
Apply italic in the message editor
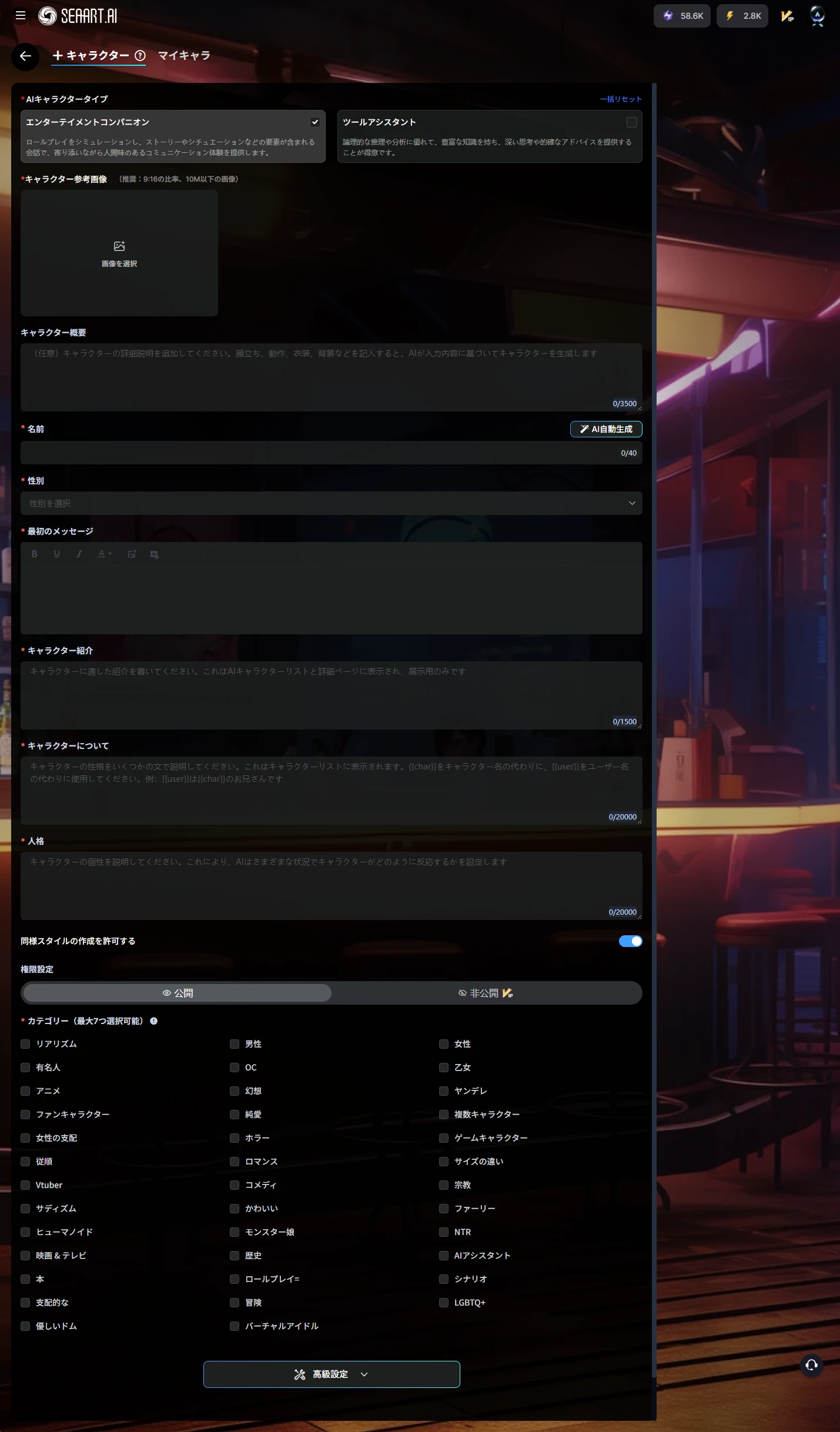pos(79,554)
